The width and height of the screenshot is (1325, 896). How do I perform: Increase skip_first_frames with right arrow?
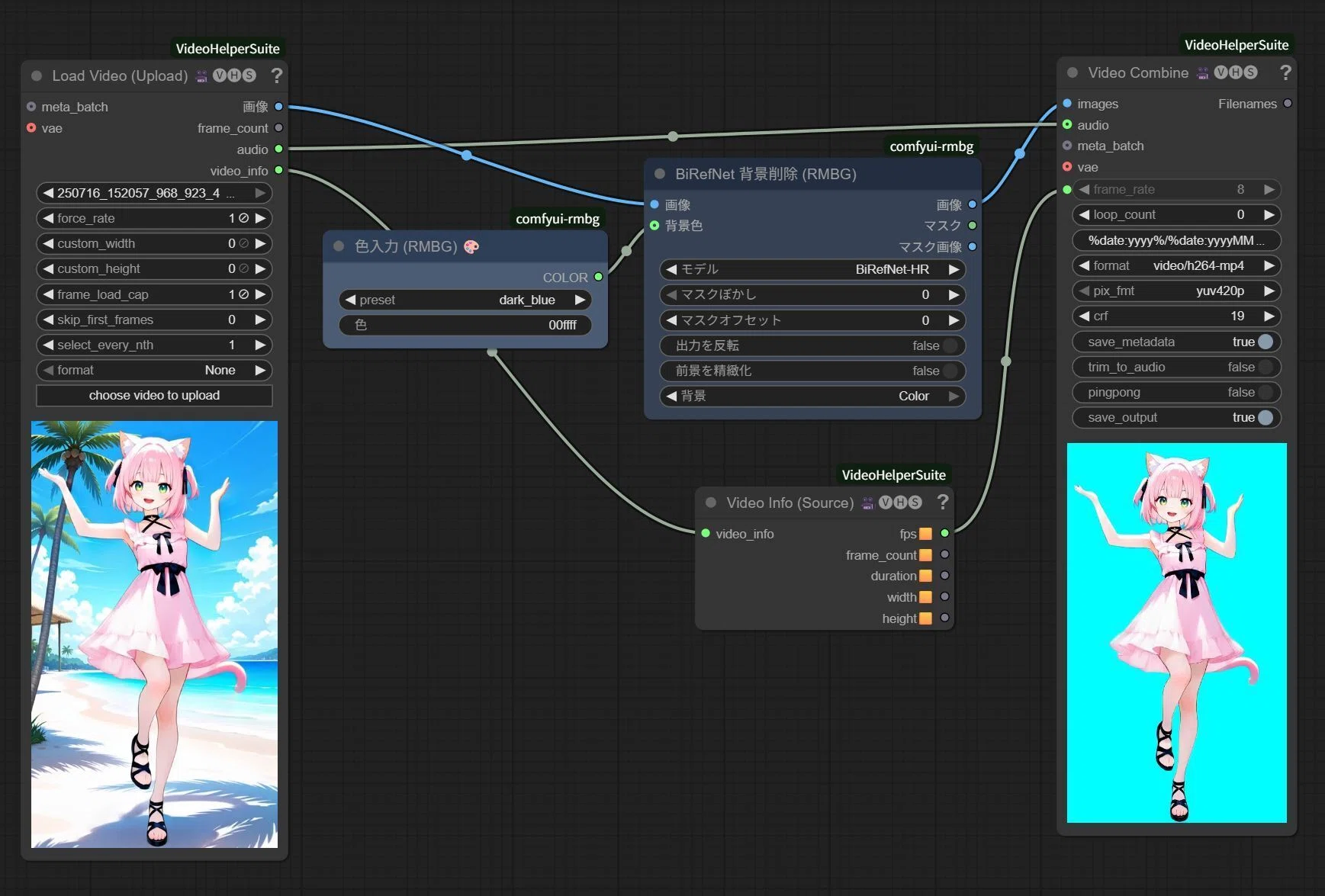pos(260,320)
